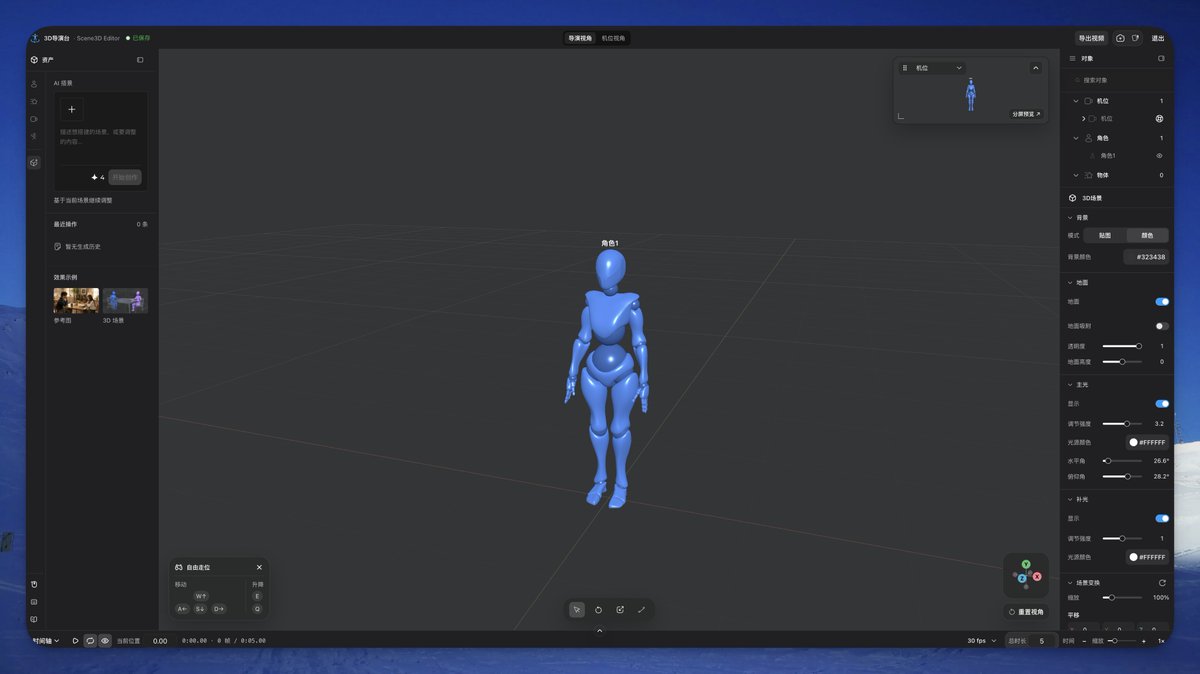The image size is (1200, 674).
Task: Click the 搜索对象 search field
Action: point(1117,80)
